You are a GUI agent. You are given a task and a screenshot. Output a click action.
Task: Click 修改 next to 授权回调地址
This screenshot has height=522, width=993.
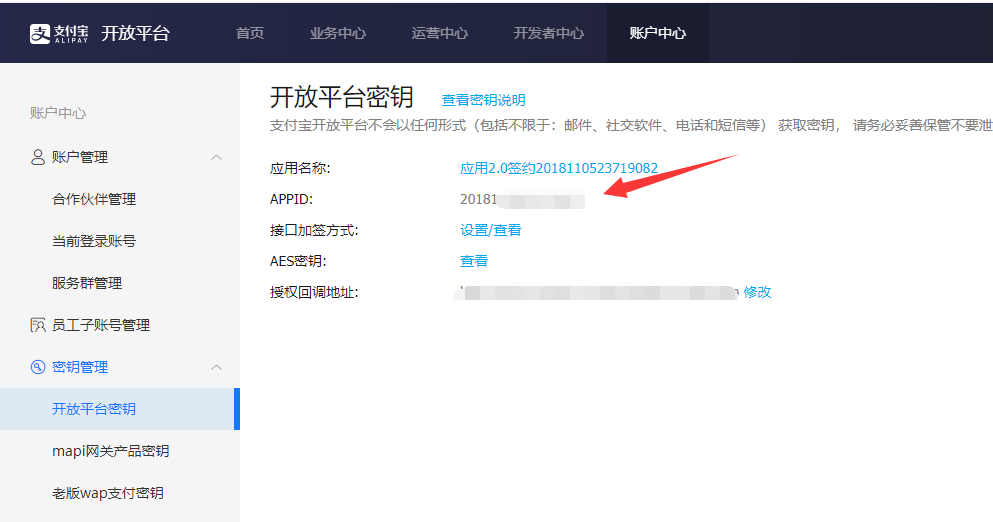tap(757, 292)
